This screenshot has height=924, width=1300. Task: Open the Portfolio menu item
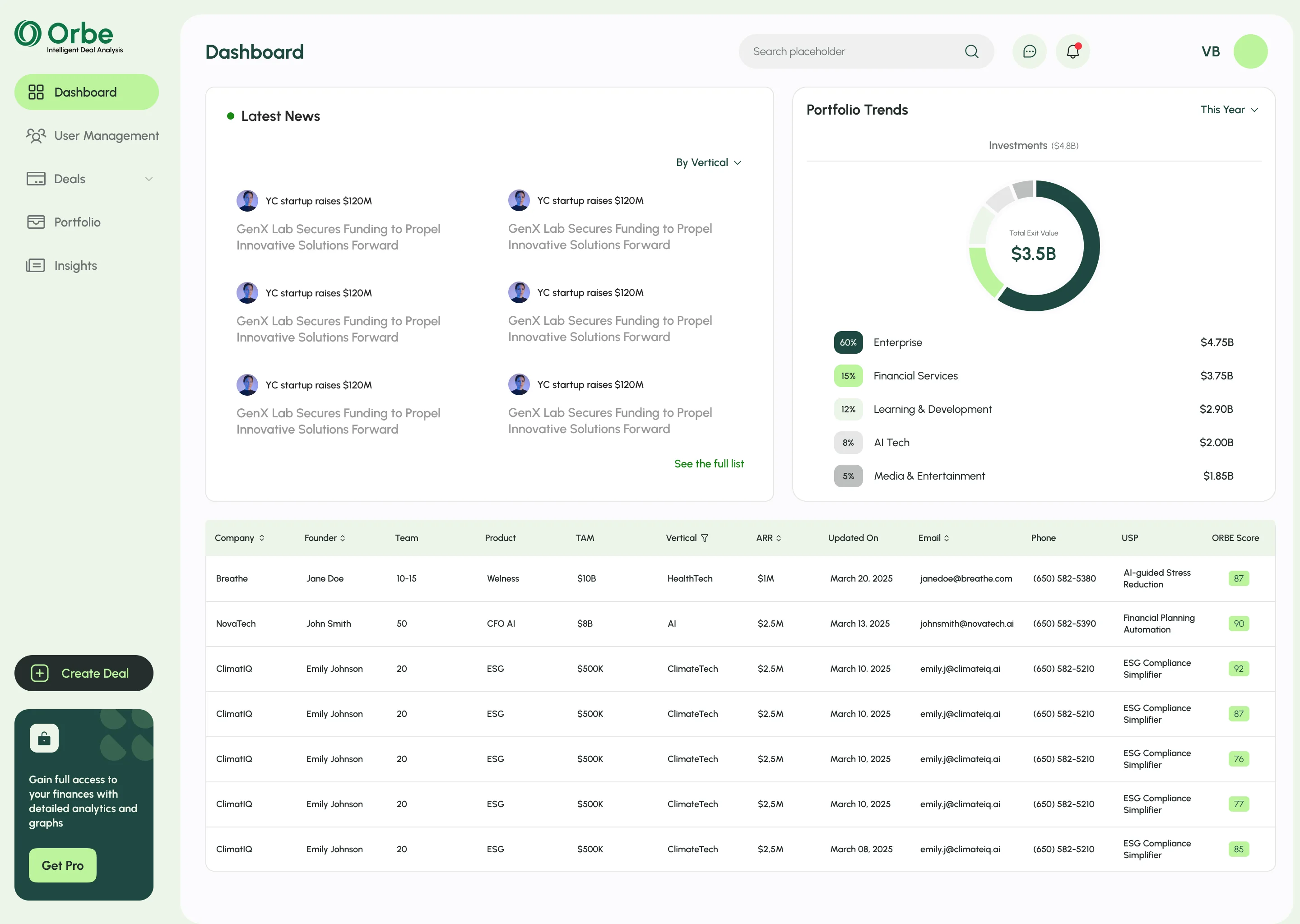click(64, 222)
